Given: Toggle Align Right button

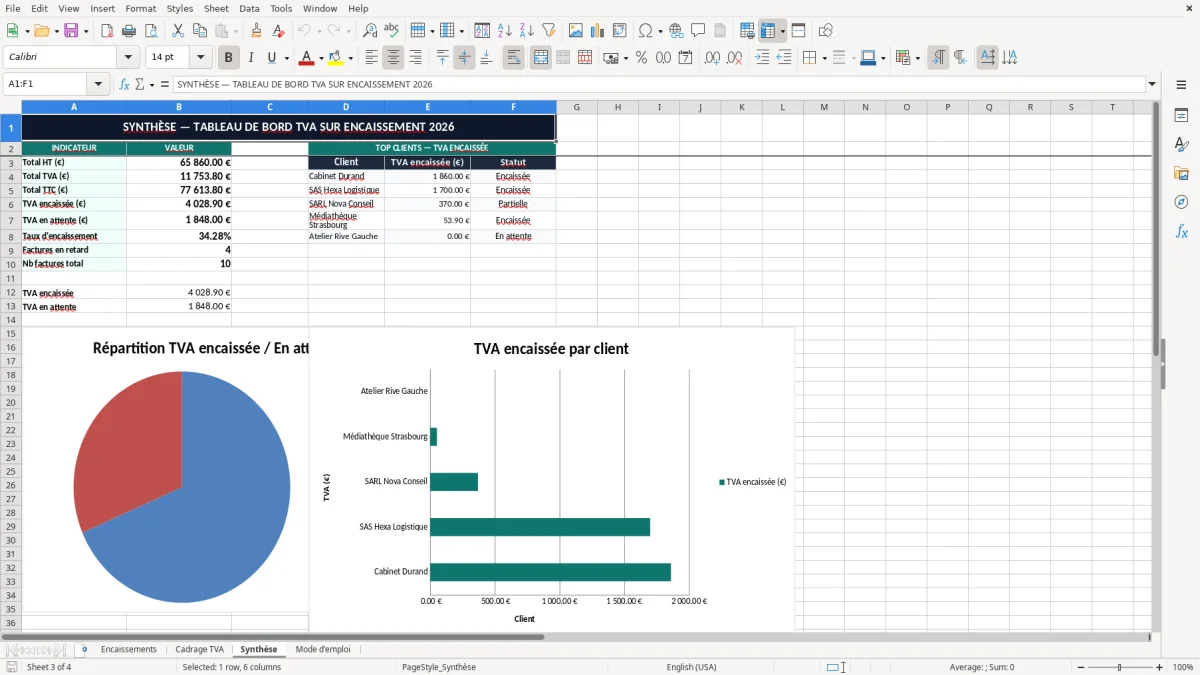Looking at the screenshot, I should click(x=415, y=58).
